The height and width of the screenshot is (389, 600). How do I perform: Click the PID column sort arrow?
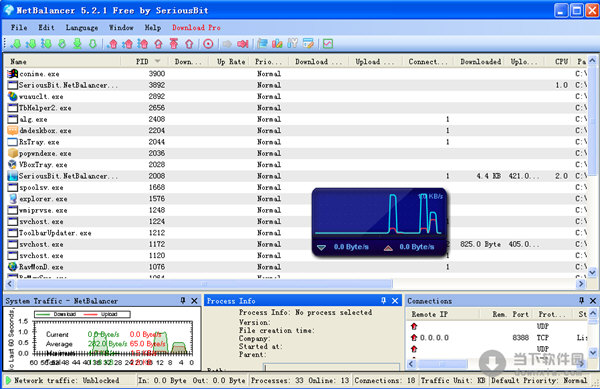(157, 62)
